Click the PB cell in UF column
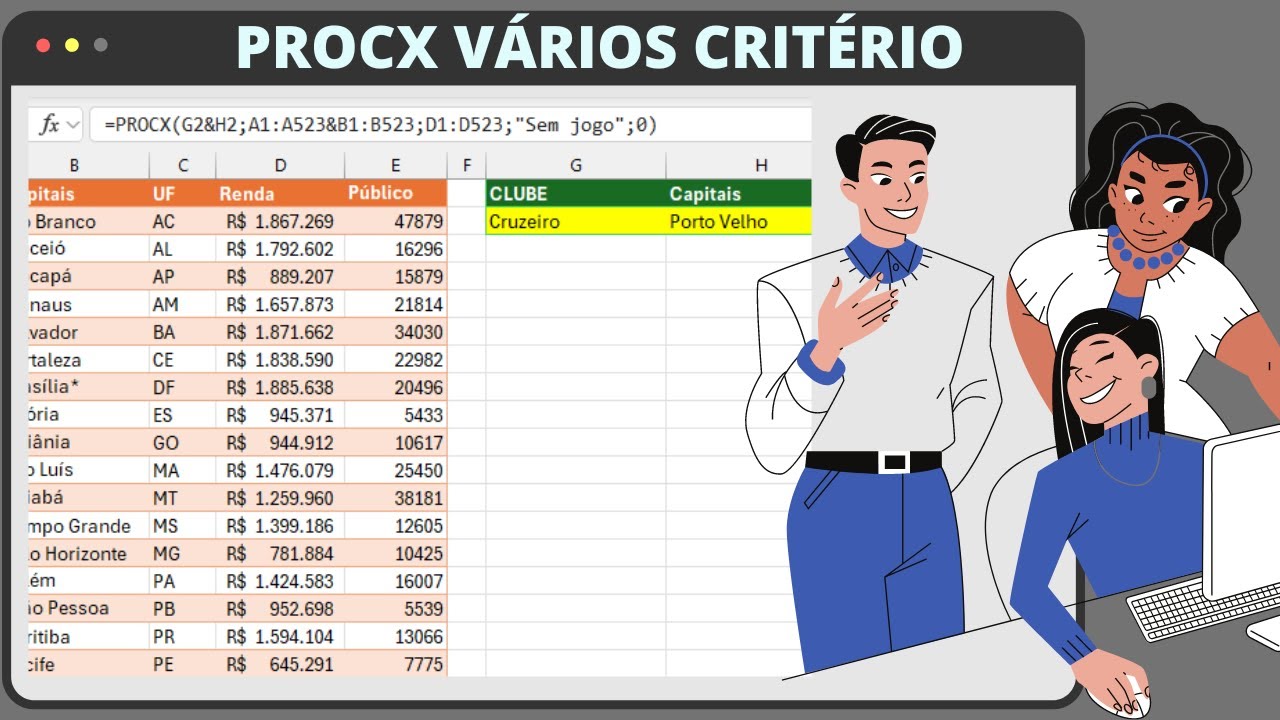Image resolution: width=1280 pixels, height=720 pixels. pos(182,608)
